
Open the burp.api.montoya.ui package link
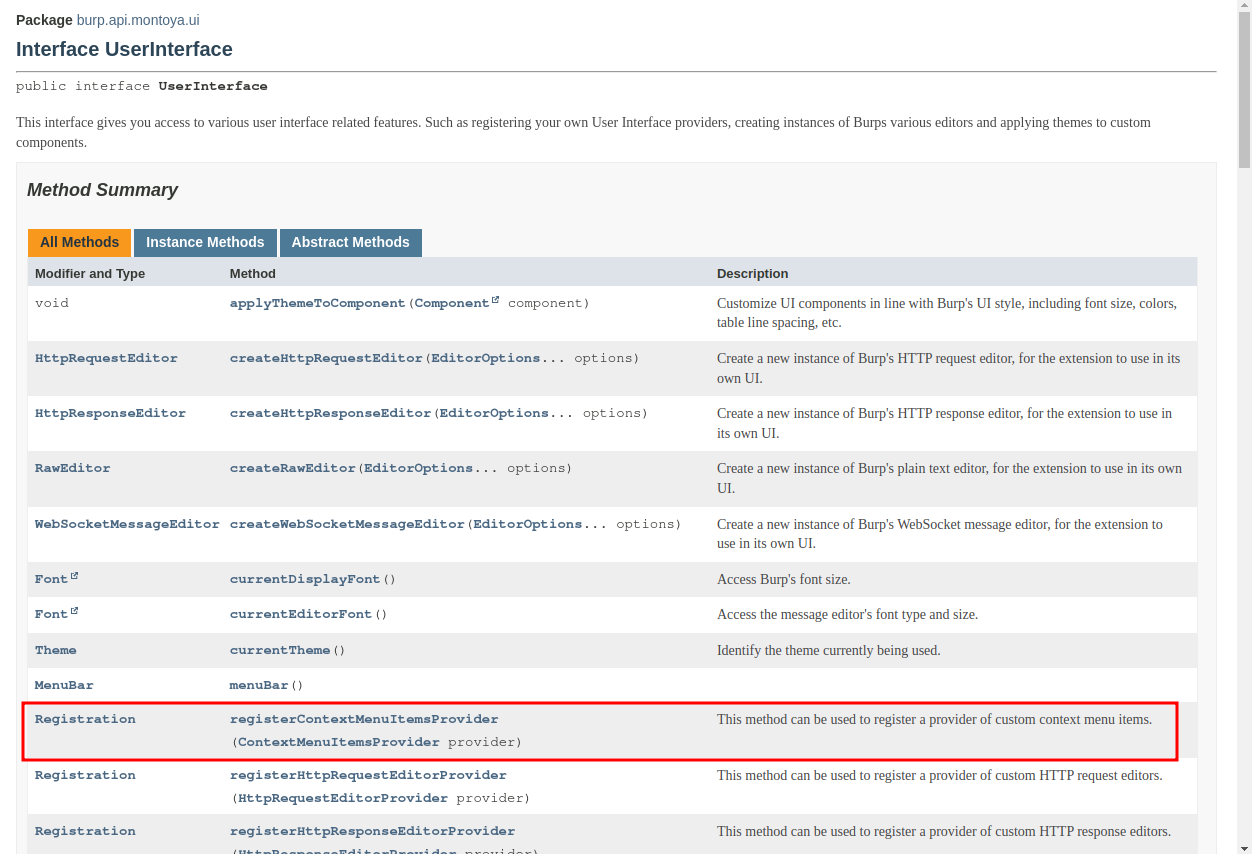click(138, 20)
